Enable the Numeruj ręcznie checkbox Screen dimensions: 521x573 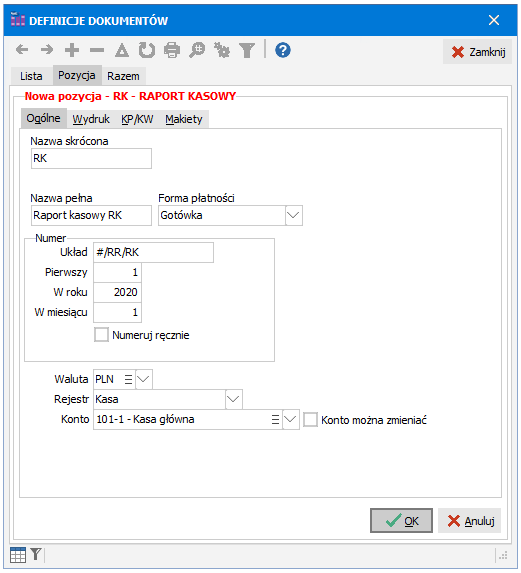click(101, 335)
